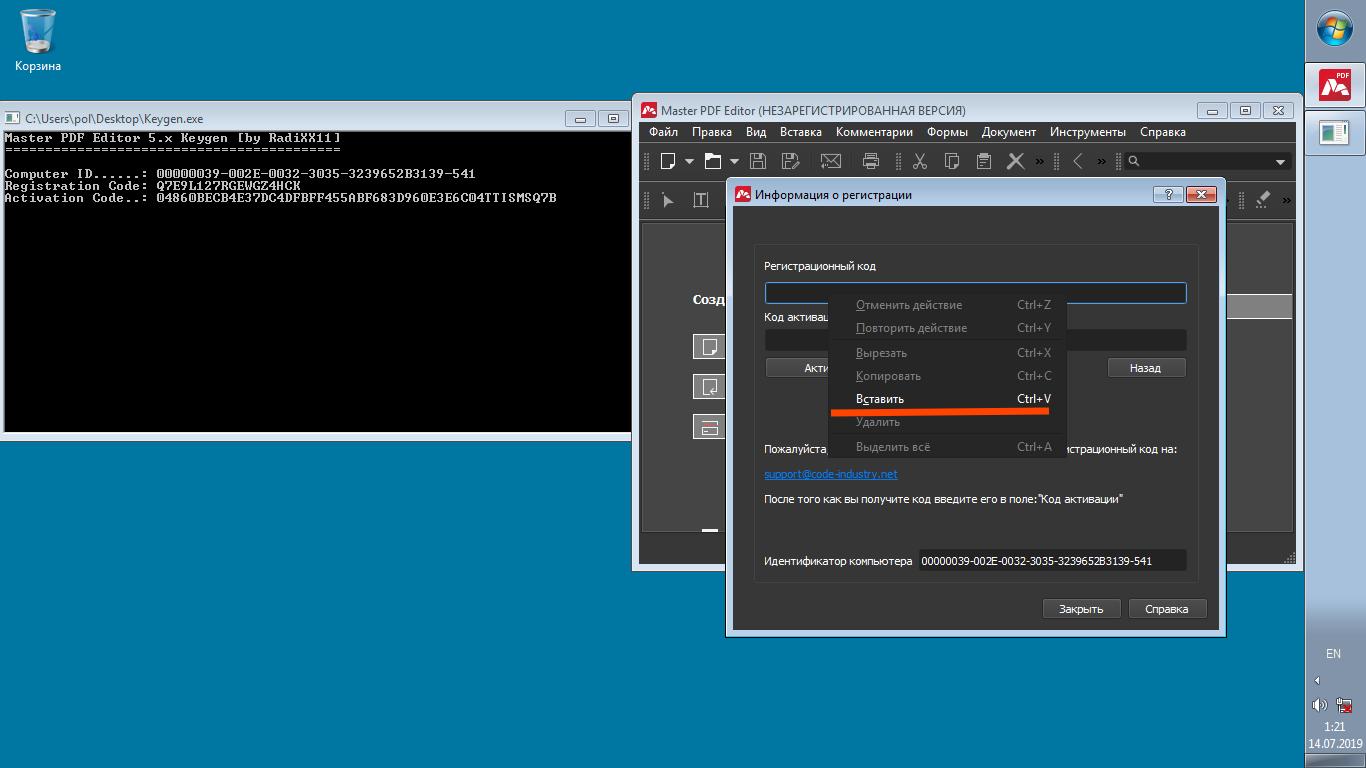Click the Назад button
1366x768 pixels.
[1146, 368]
